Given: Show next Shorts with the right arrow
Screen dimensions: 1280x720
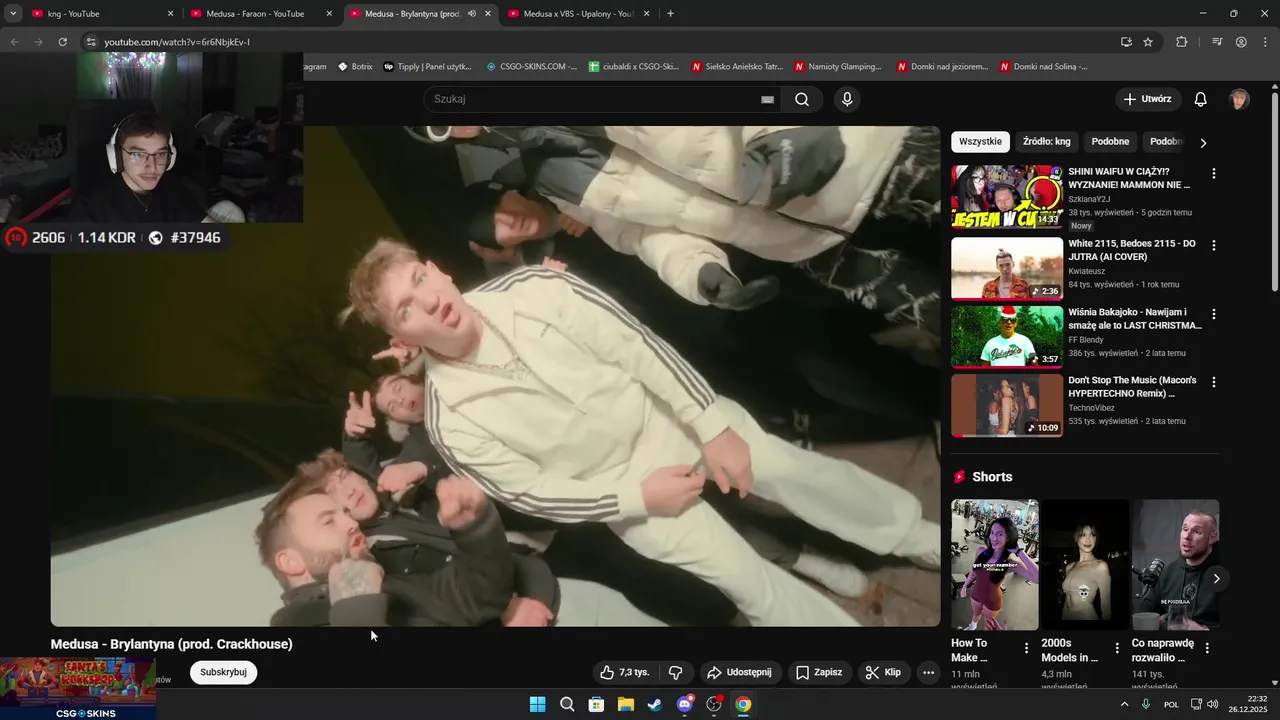Looking at the screenshot, I should coord(1216,578).
